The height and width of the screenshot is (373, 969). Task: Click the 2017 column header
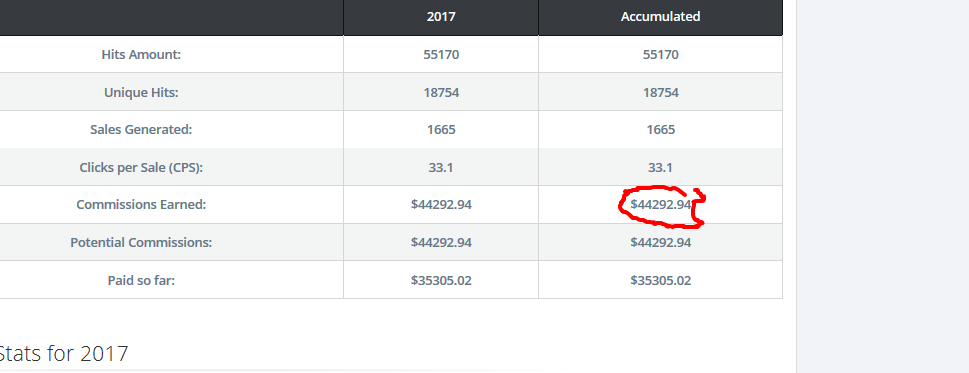[441, 17]
